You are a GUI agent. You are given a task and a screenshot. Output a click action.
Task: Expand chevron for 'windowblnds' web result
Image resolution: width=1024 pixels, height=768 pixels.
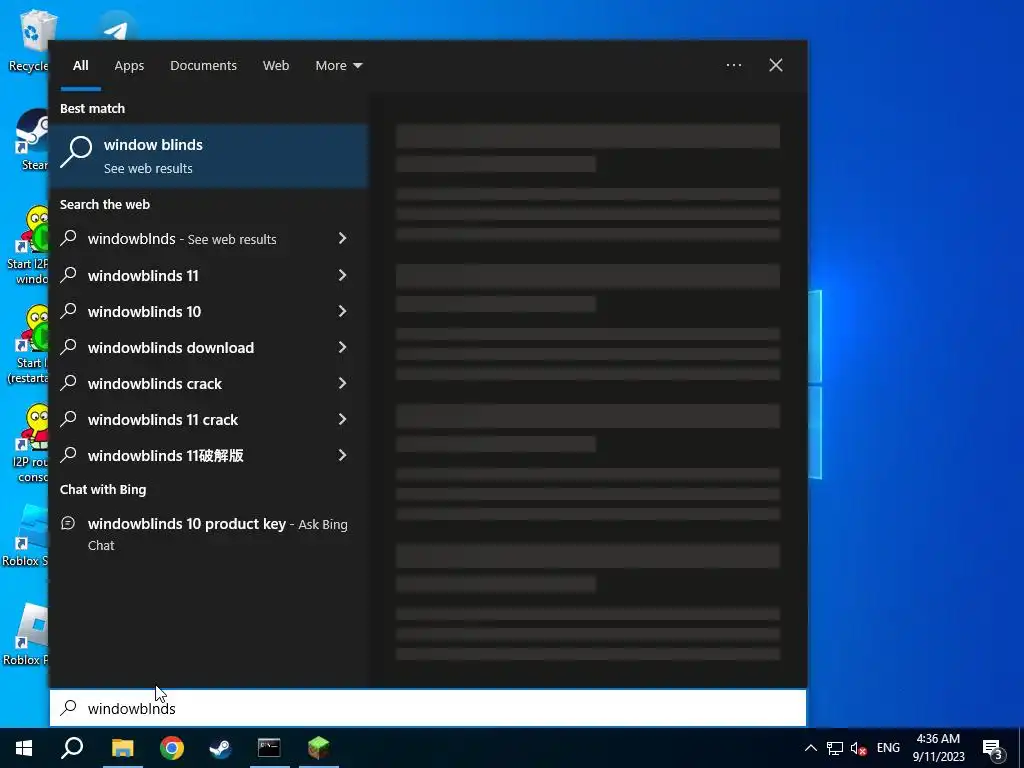(x=342, y=238)
